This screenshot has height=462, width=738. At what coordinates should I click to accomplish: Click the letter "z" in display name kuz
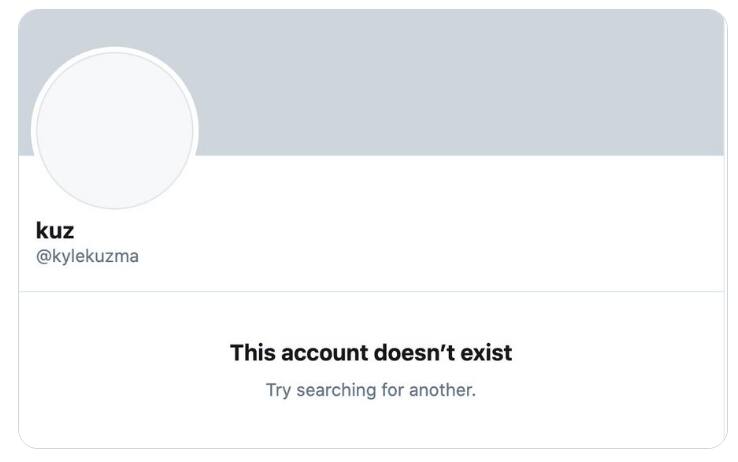[x=68, y=232]
